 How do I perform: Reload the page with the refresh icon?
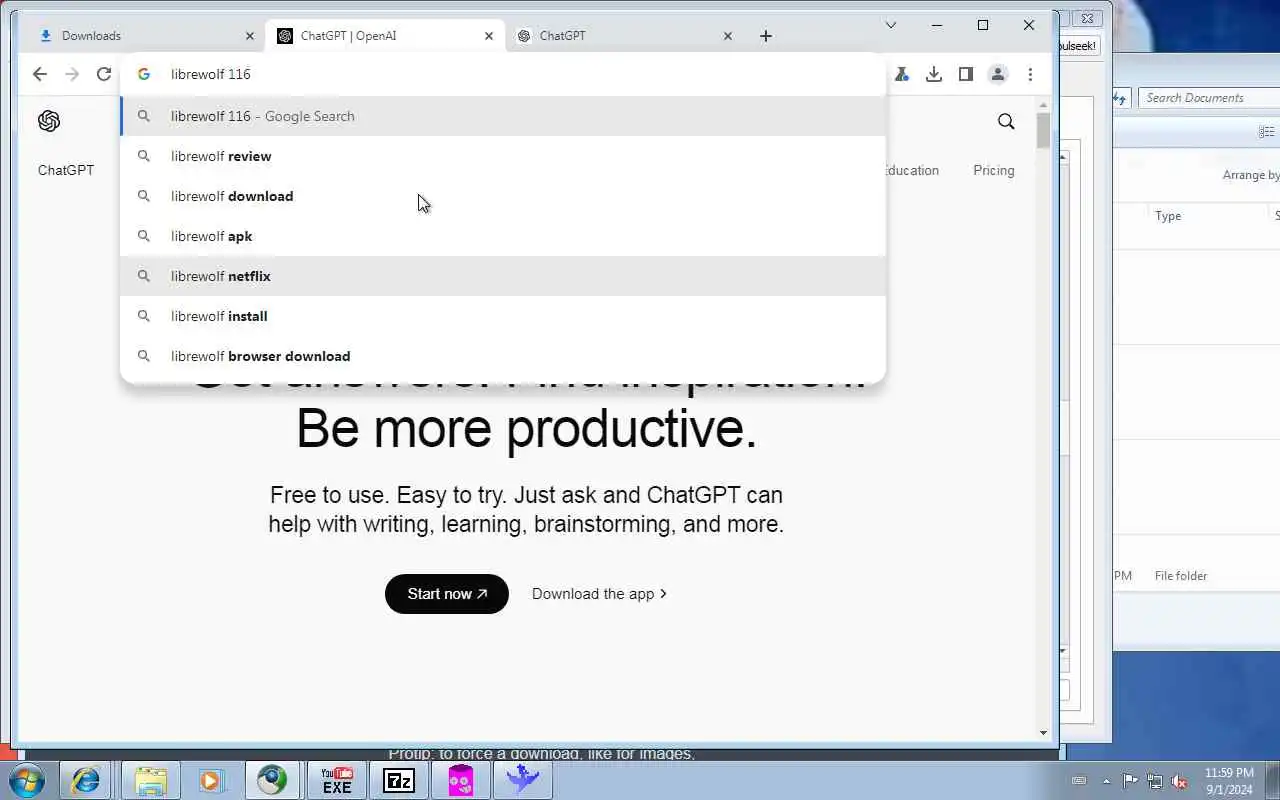pos(103,74)
